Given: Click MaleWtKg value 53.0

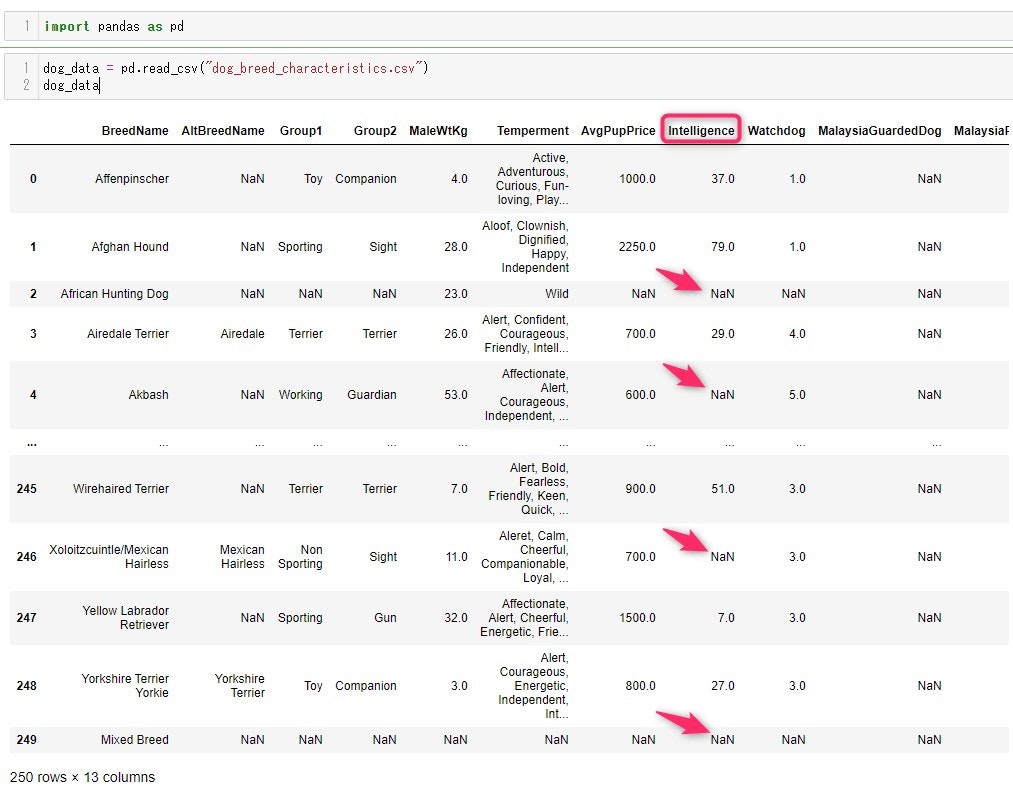Looking at the screenshot, I should pyautogui.click(x=456, y=395).
